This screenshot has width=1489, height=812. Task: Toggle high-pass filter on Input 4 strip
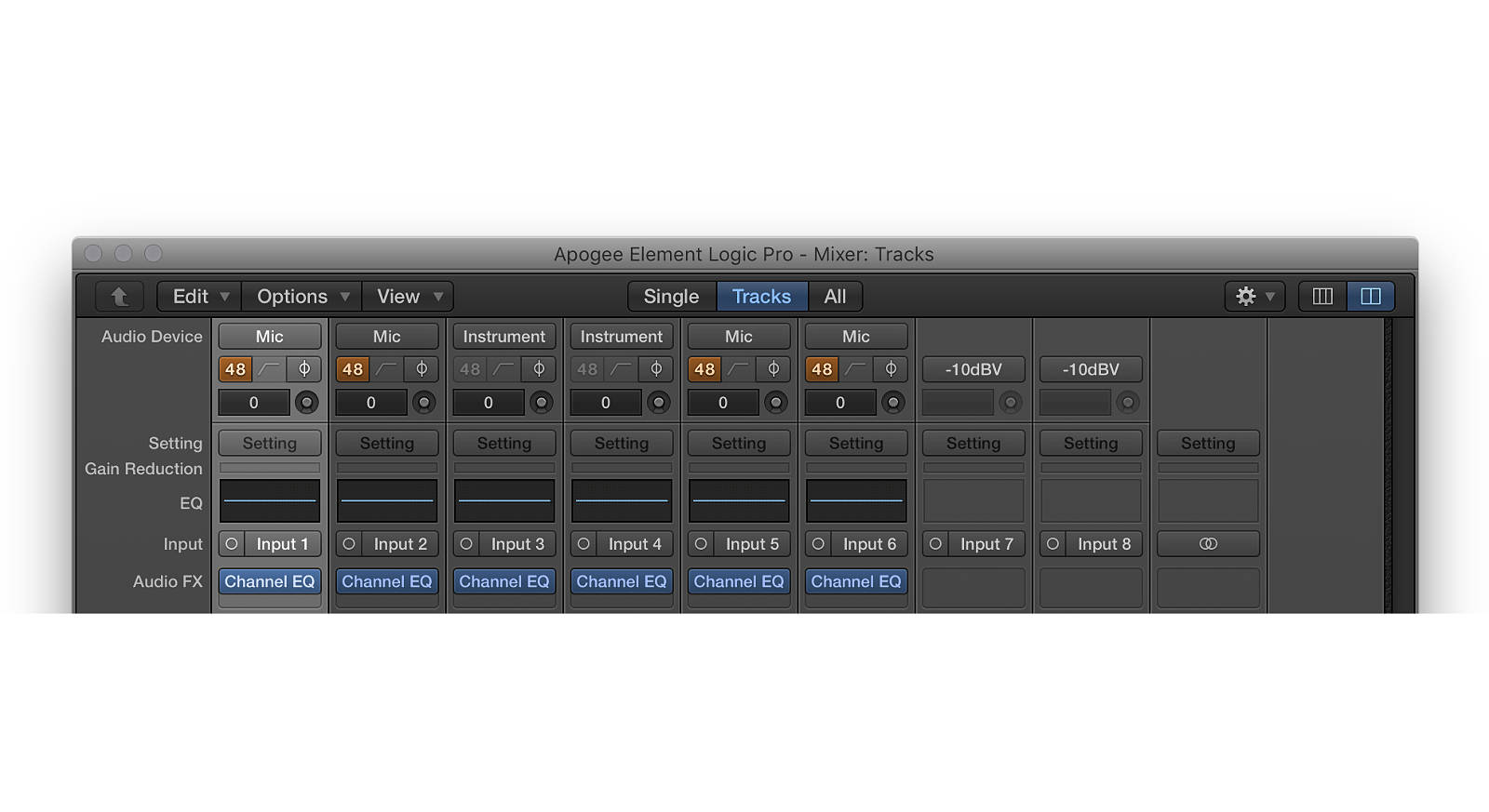(622, 369)
